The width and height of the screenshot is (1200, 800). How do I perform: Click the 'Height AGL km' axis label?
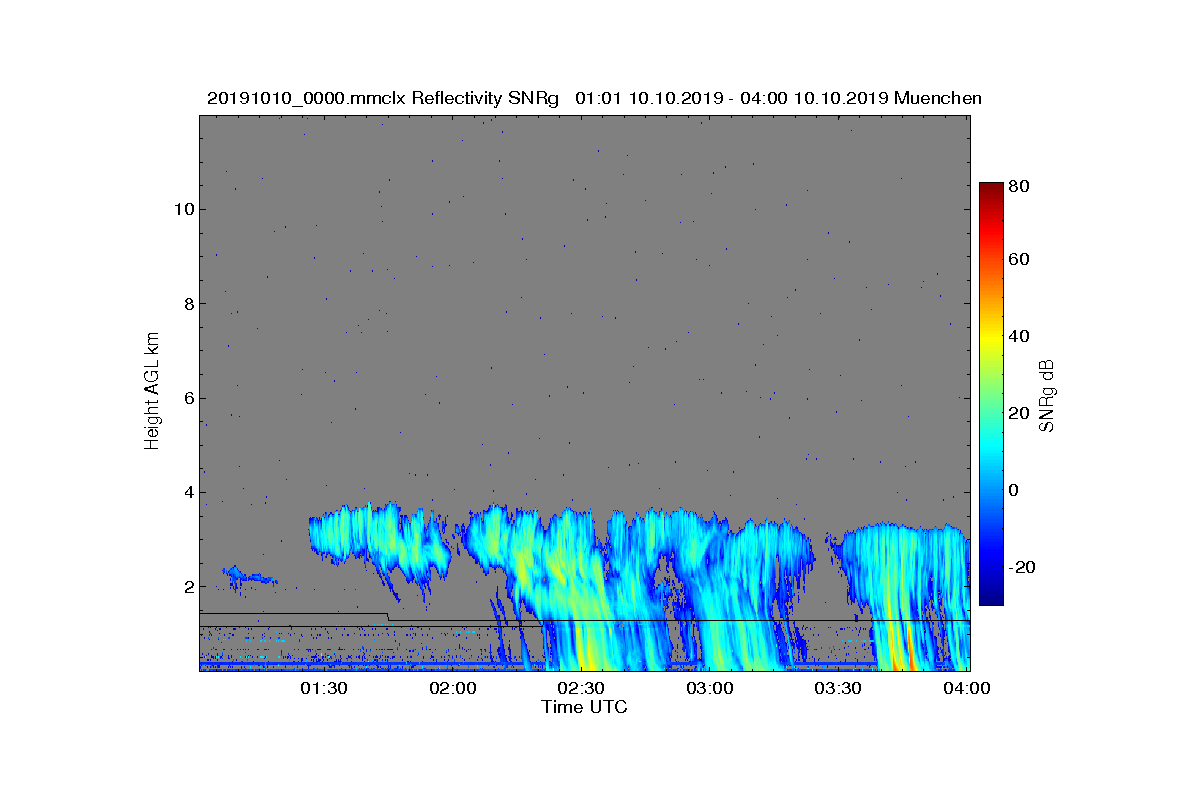pos(152,393)
